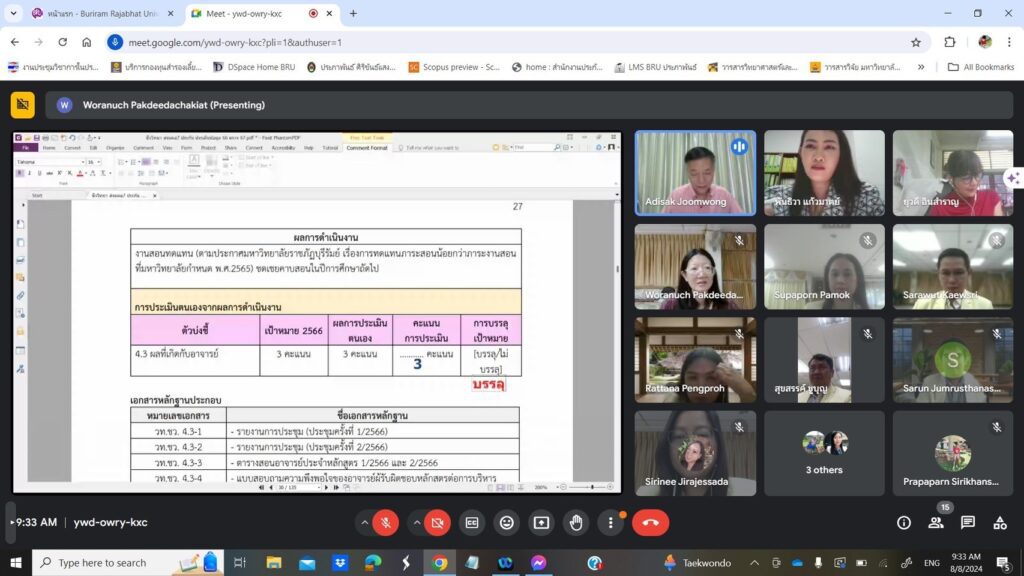The width and height of the screenshot is (1024, 576).
Task: Open the Meet activities panel
Action: pos(1000,522)
